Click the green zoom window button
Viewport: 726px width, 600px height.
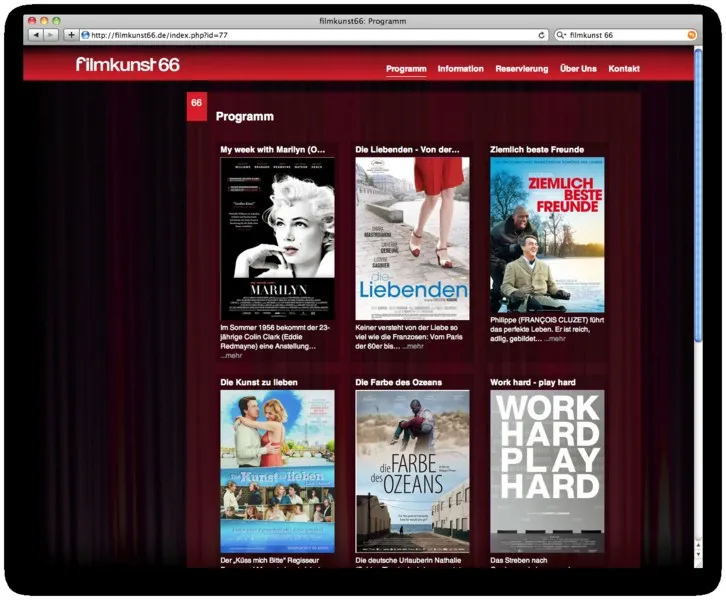56,20
